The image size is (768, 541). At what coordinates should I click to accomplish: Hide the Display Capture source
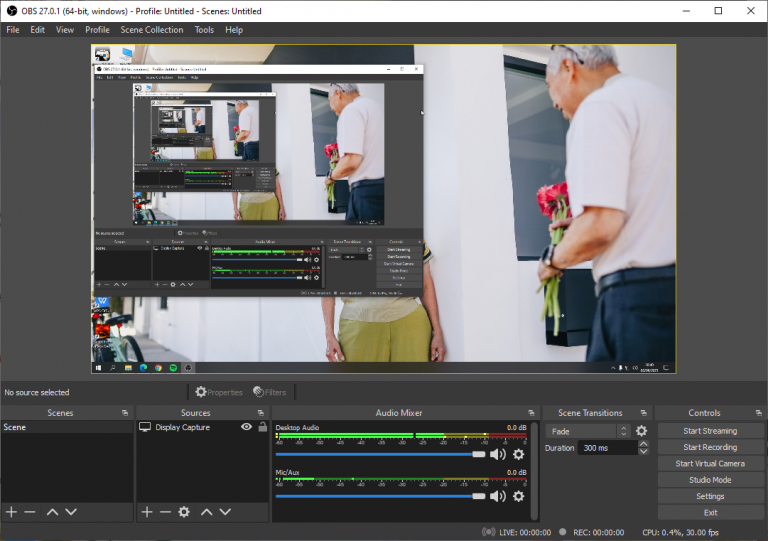click(x=246, y=427)
